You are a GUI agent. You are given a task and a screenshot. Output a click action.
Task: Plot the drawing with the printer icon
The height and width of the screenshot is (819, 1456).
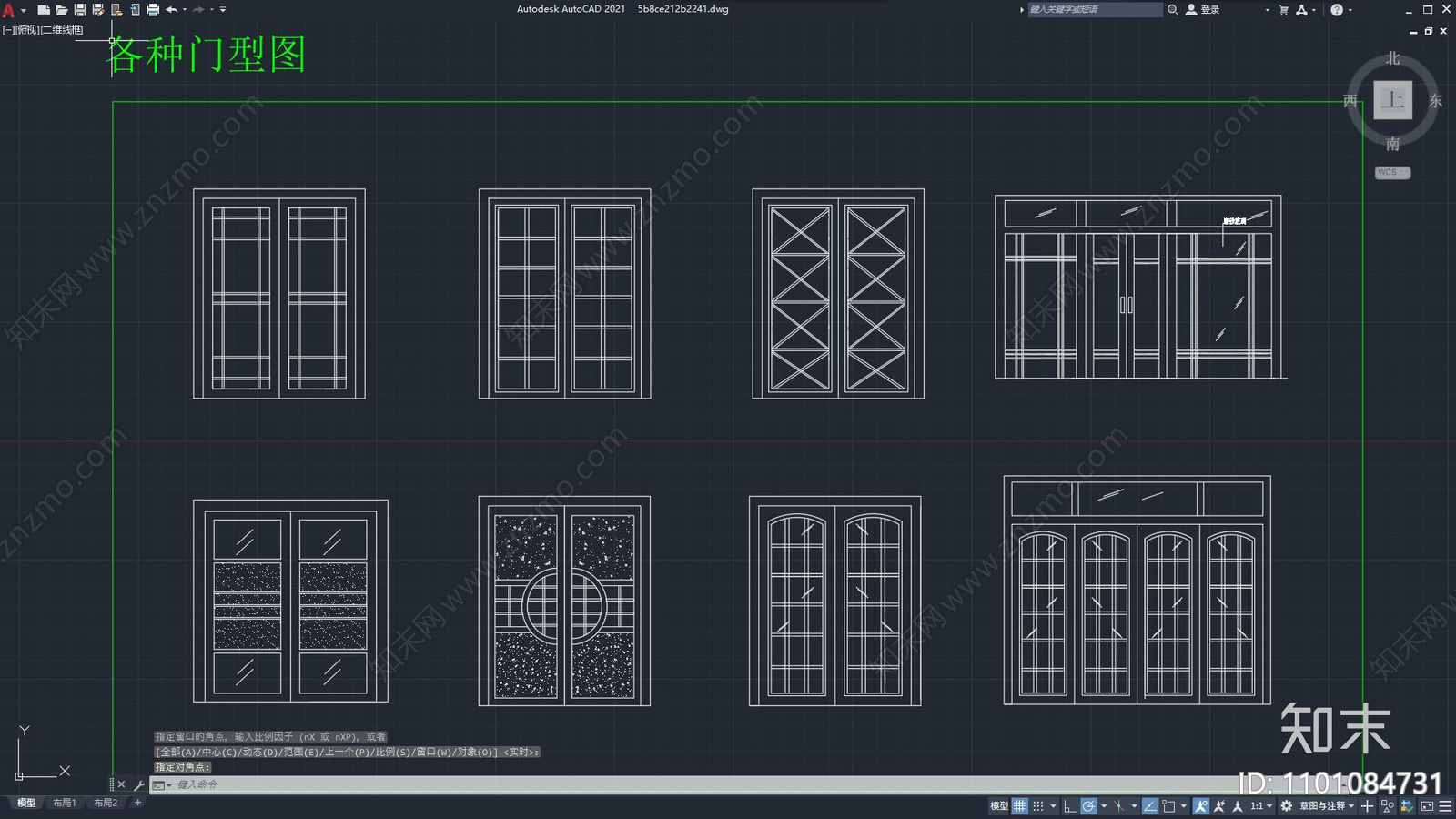pos(153,10)
